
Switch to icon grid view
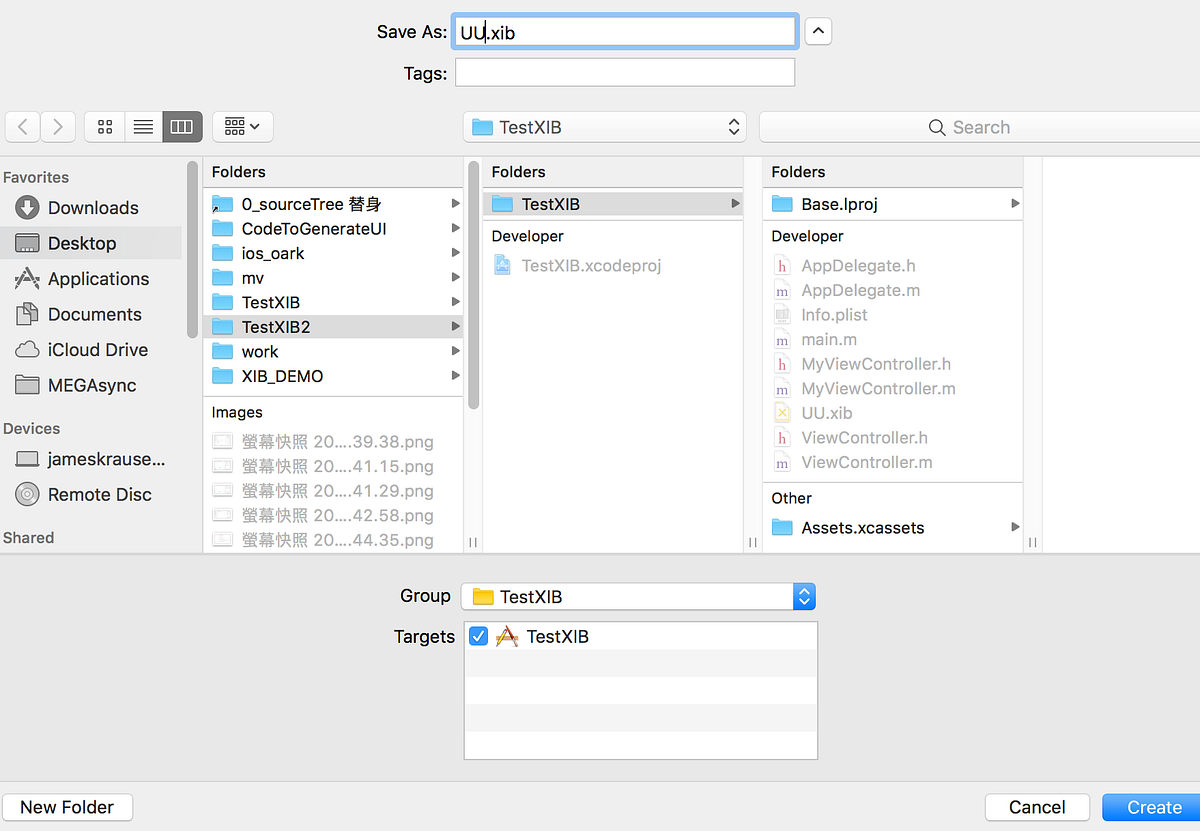[104, 126]
